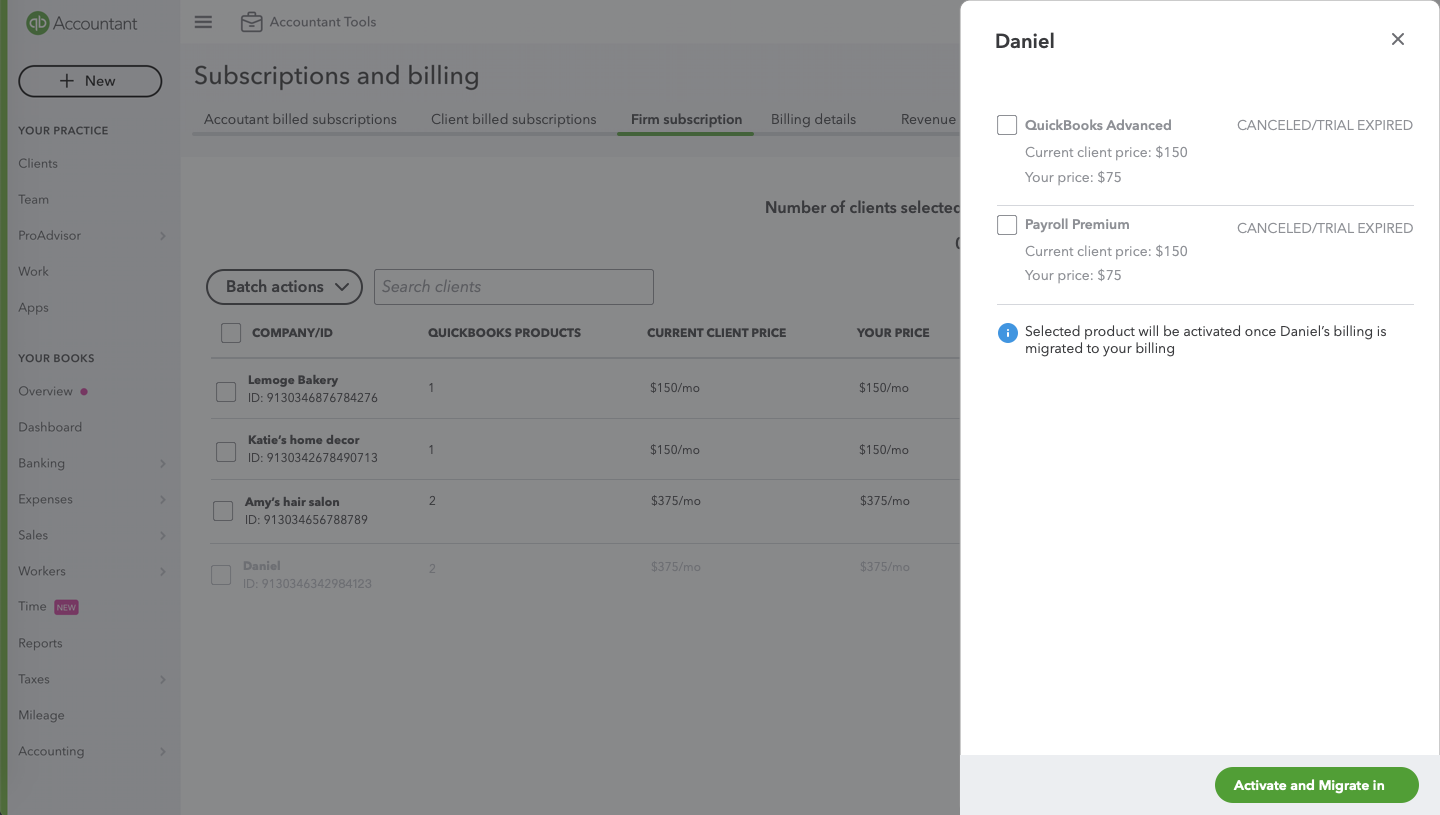Click the QUICKBOOKS PRODUCTS column header

coord(504,333)
